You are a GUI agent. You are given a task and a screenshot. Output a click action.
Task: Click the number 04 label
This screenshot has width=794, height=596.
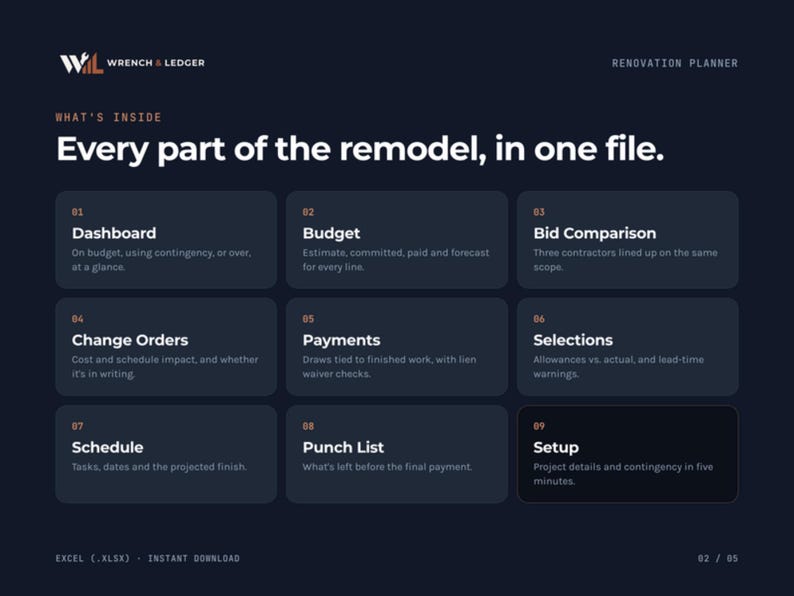77,319
